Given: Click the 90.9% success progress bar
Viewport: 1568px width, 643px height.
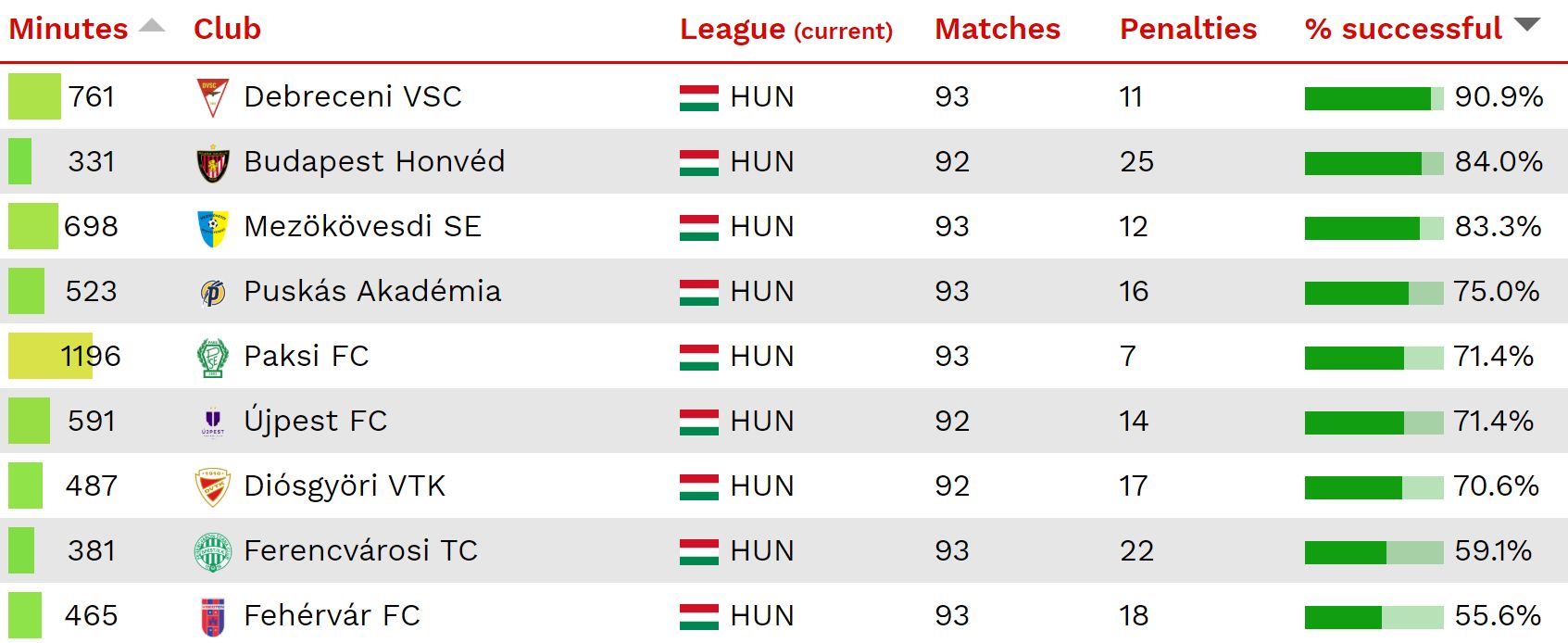Looking at the screenshot, I should [x=1374, y=98].
